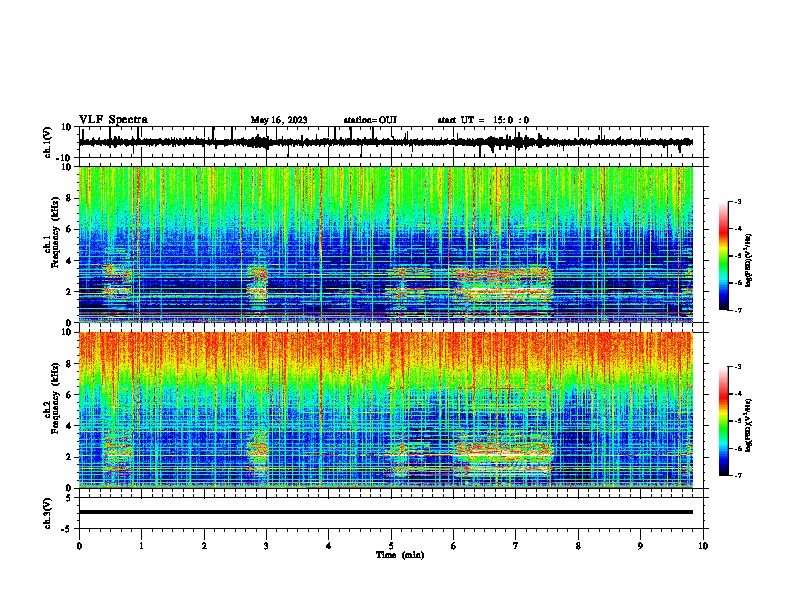Click the "-3" label on ch.1 color bar

pos(737,201)
